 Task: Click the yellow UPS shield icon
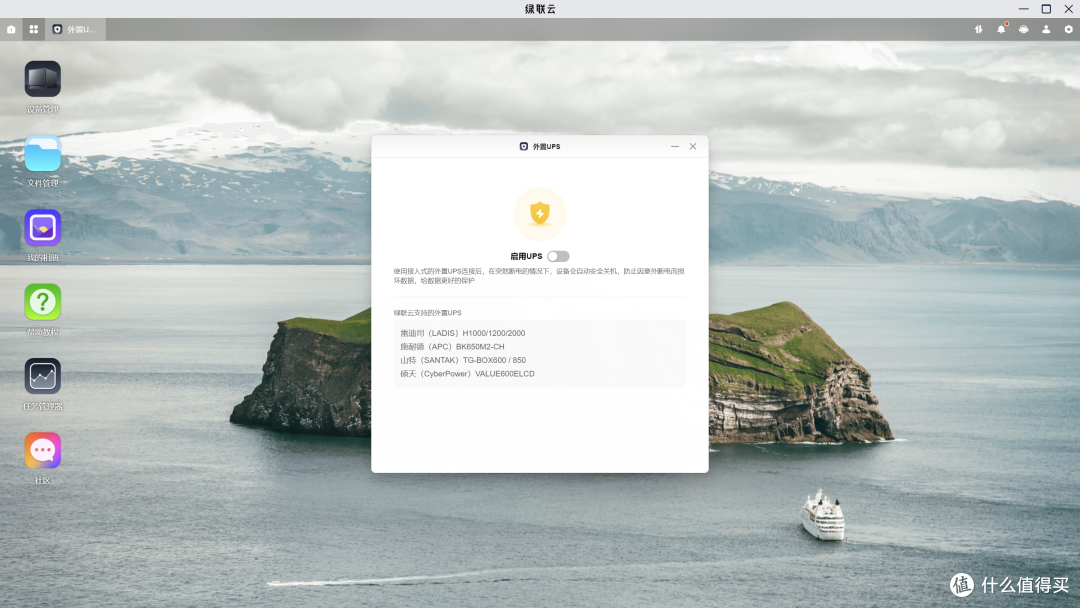540,213
